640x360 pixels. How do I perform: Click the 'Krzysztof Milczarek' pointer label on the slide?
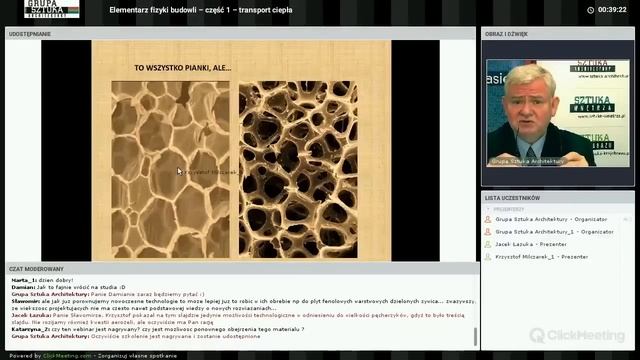(x=211, y=173)
